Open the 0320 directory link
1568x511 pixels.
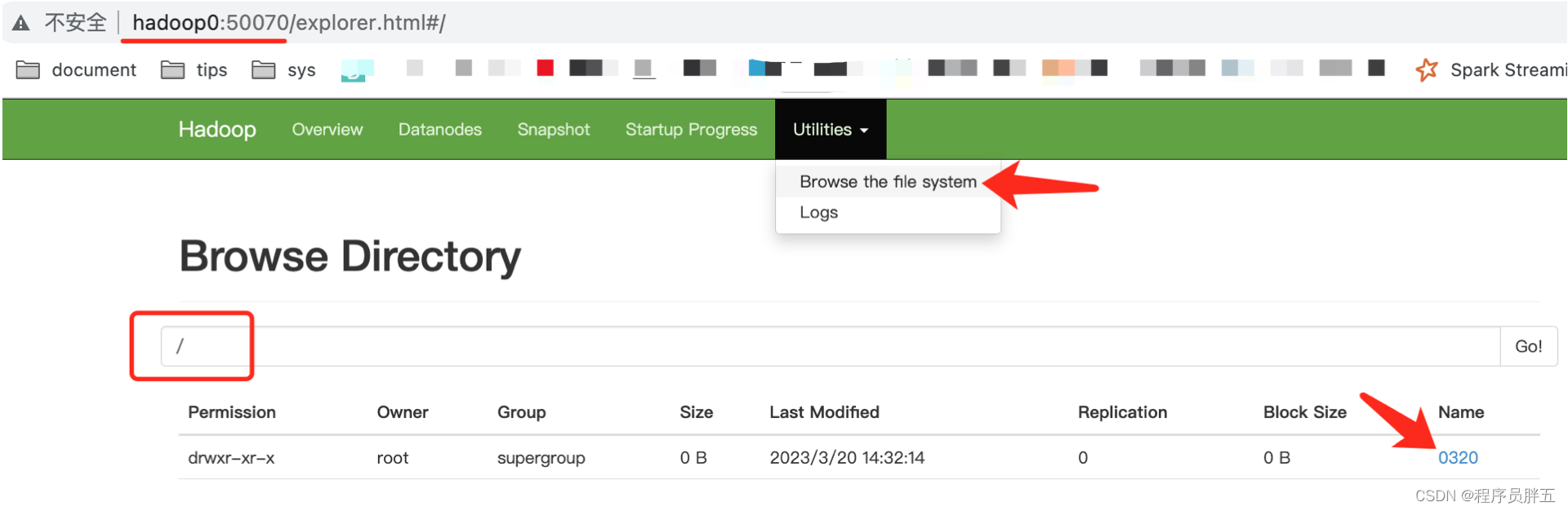(1458, 457)
